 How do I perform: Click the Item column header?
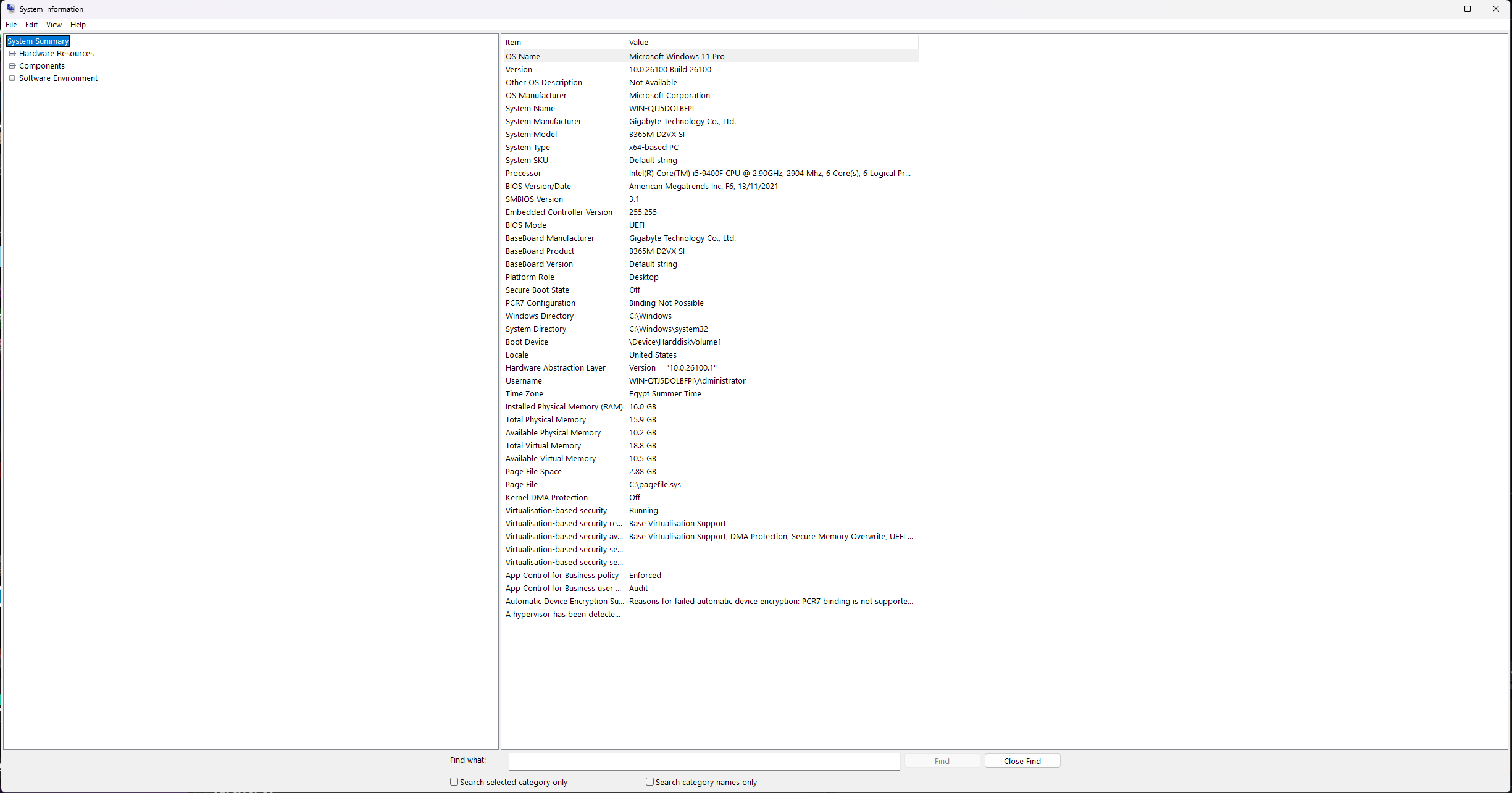562,43
